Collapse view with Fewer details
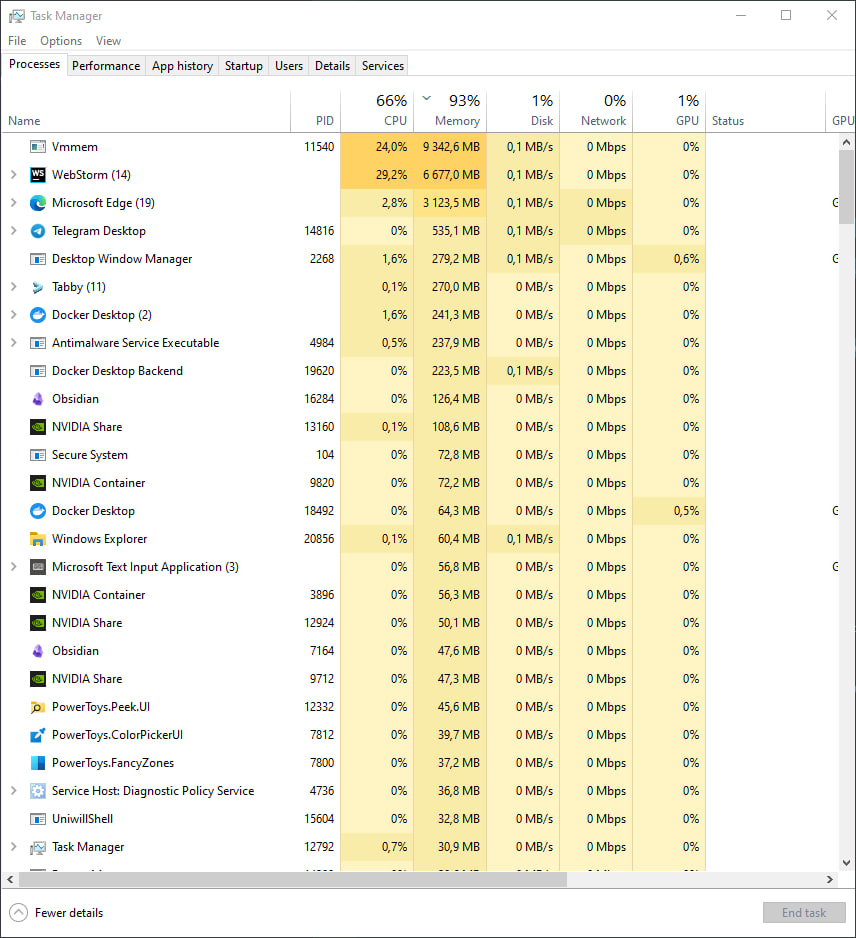This screenshot has width=856, height=938. coord(57,913)
